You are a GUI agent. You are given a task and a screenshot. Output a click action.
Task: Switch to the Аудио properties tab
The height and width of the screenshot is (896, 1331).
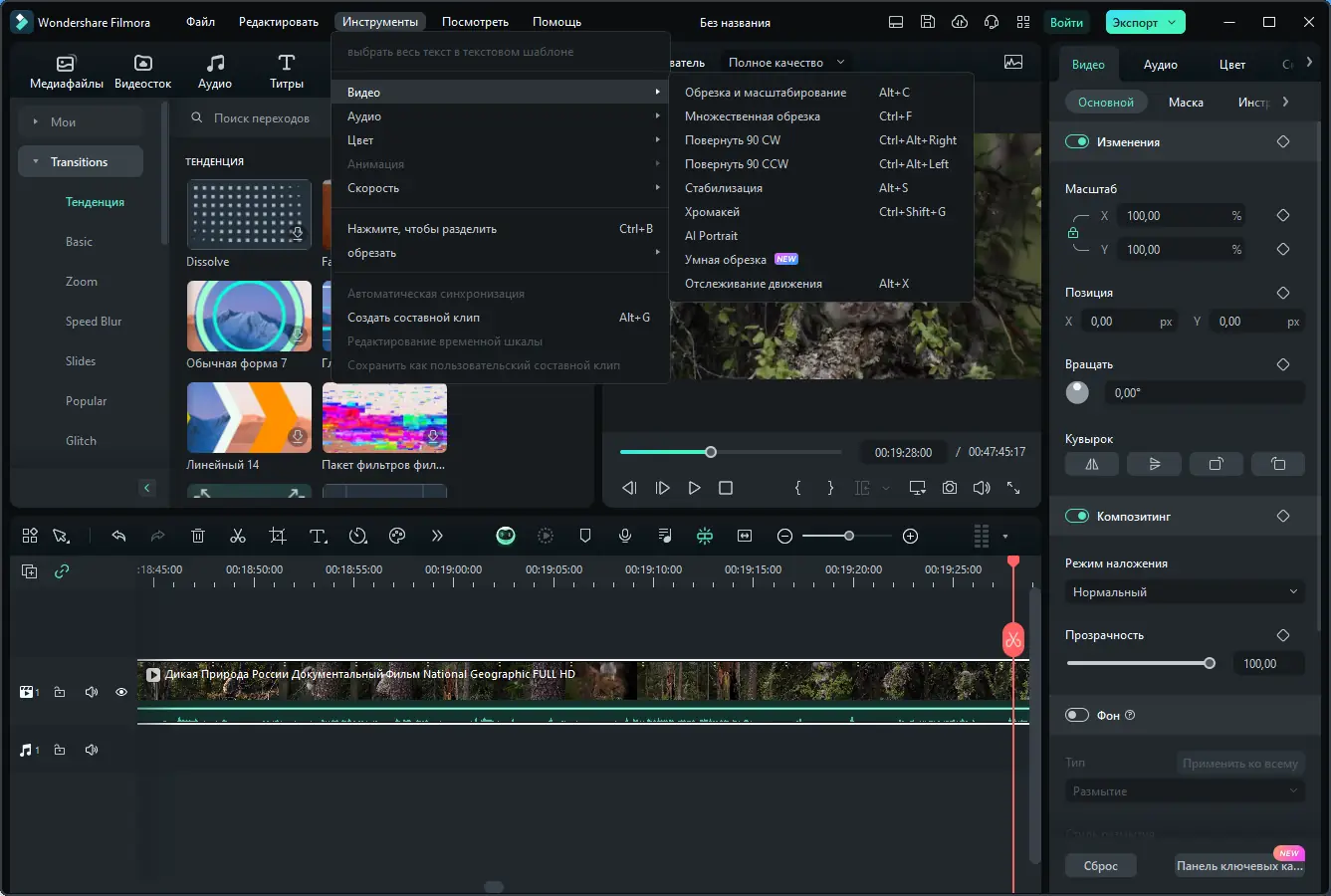(x=1160, y=65)
